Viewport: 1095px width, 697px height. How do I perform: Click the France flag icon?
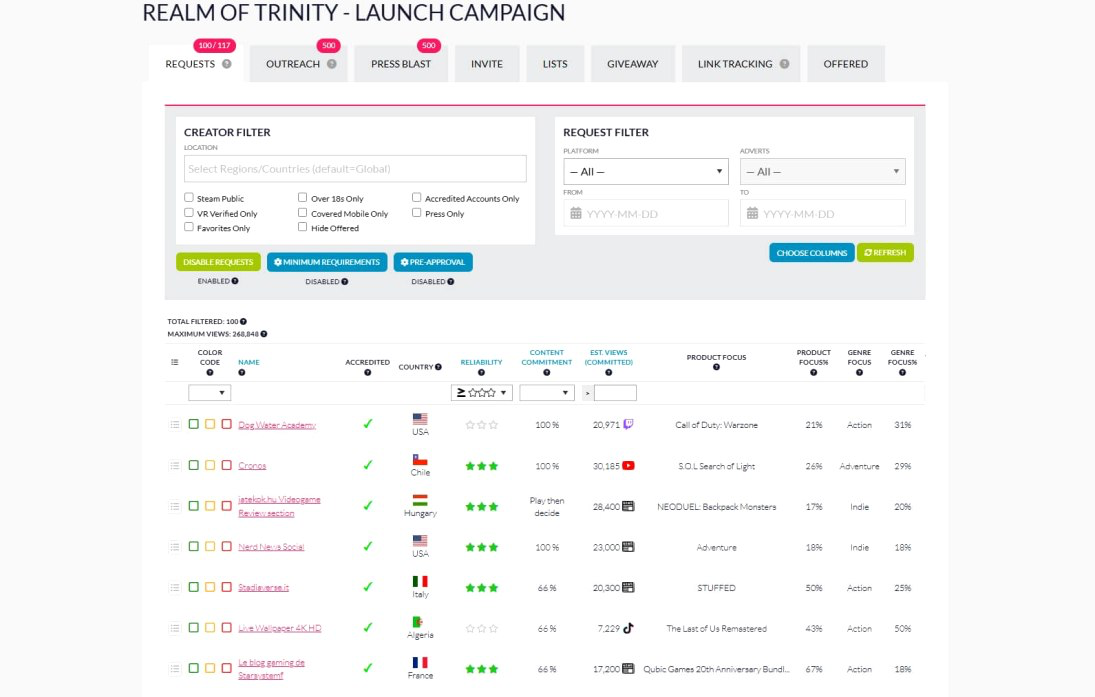point(420,662)
